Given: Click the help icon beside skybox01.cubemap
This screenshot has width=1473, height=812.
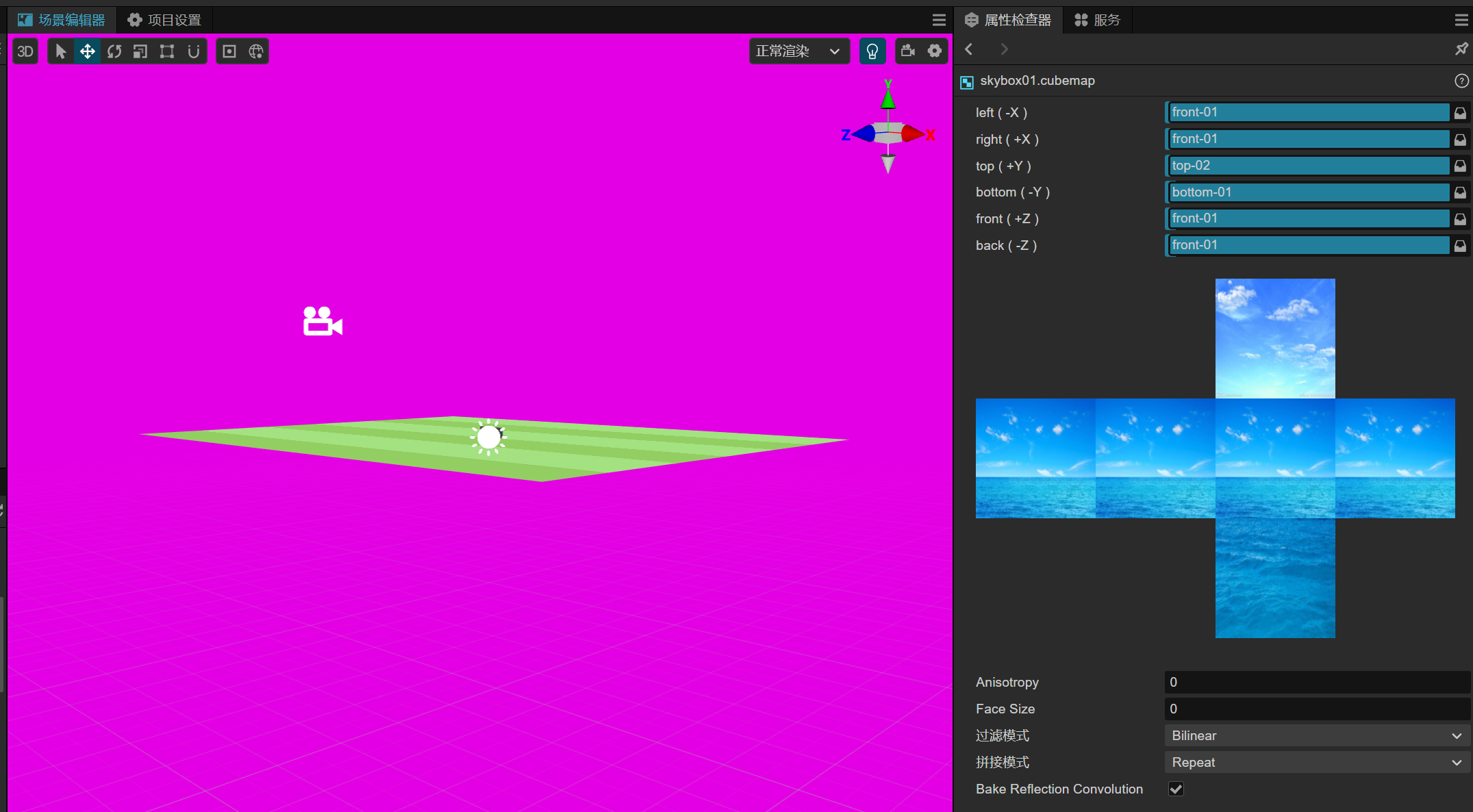Looking at the screenshot, I should click(1461, 81).
